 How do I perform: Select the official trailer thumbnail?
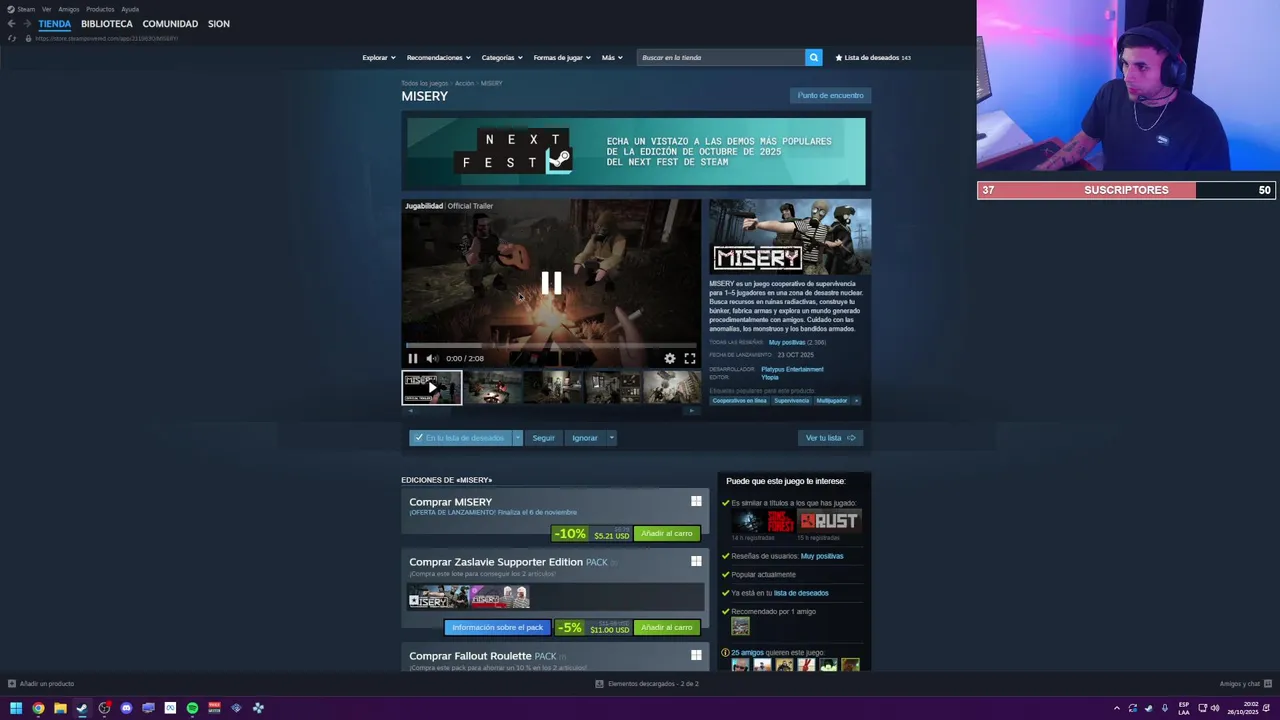click(x=432, y=388)
